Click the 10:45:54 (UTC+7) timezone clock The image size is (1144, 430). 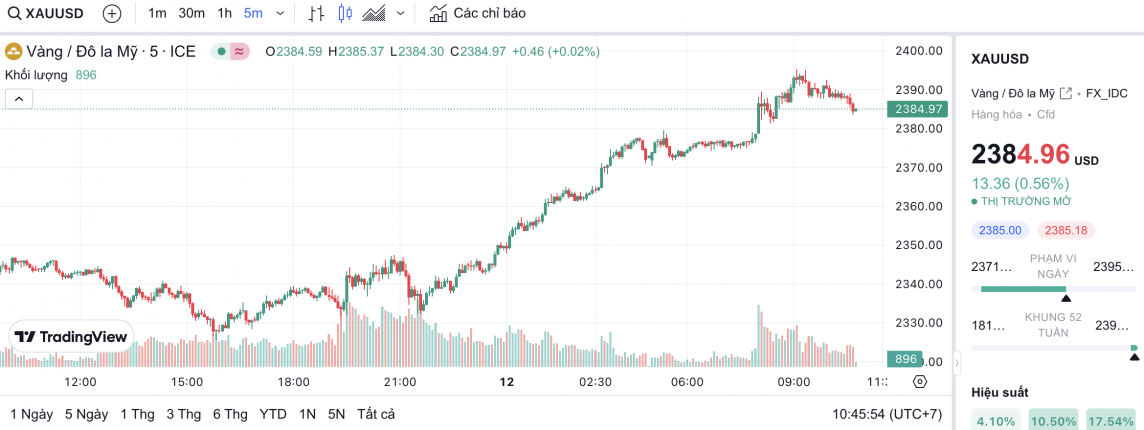pyautogui.click(x=887, y=414)
